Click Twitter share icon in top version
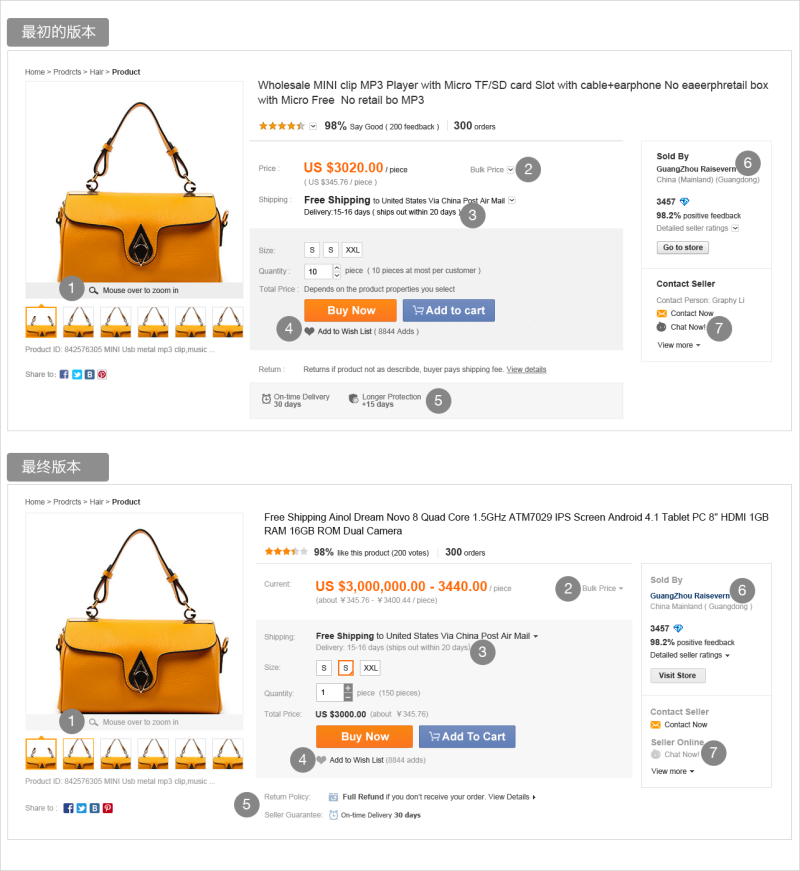This screenshot has height=871, width=800. 77,374
